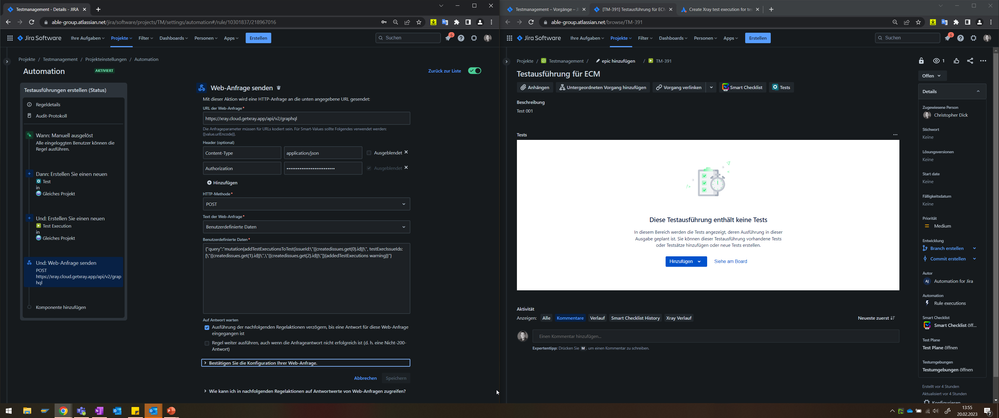Open help icon in right Jira window
999x418 pixels.
point(960,38)
